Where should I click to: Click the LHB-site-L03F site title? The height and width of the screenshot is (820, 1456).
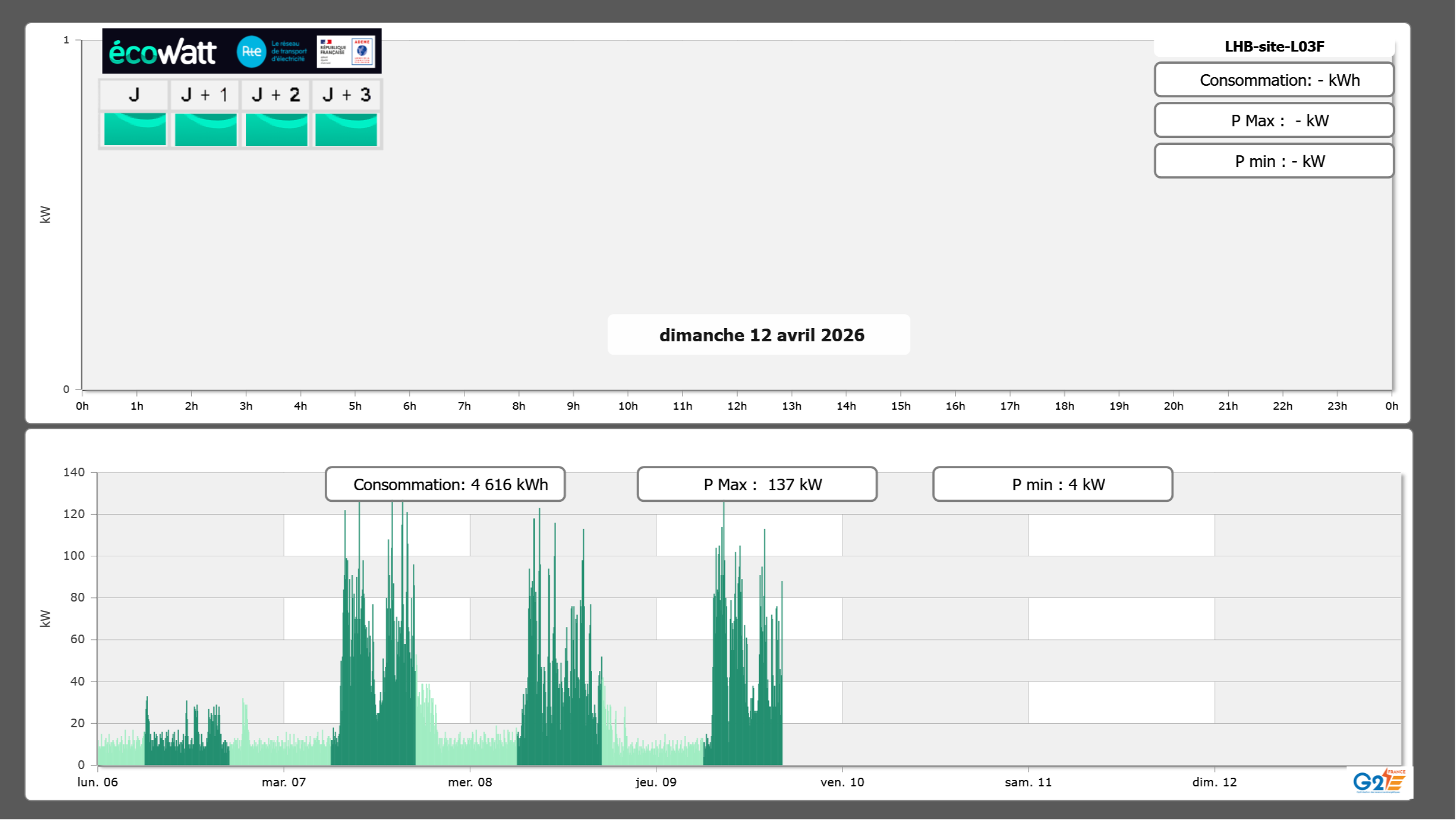click(x=1274, y=46)
